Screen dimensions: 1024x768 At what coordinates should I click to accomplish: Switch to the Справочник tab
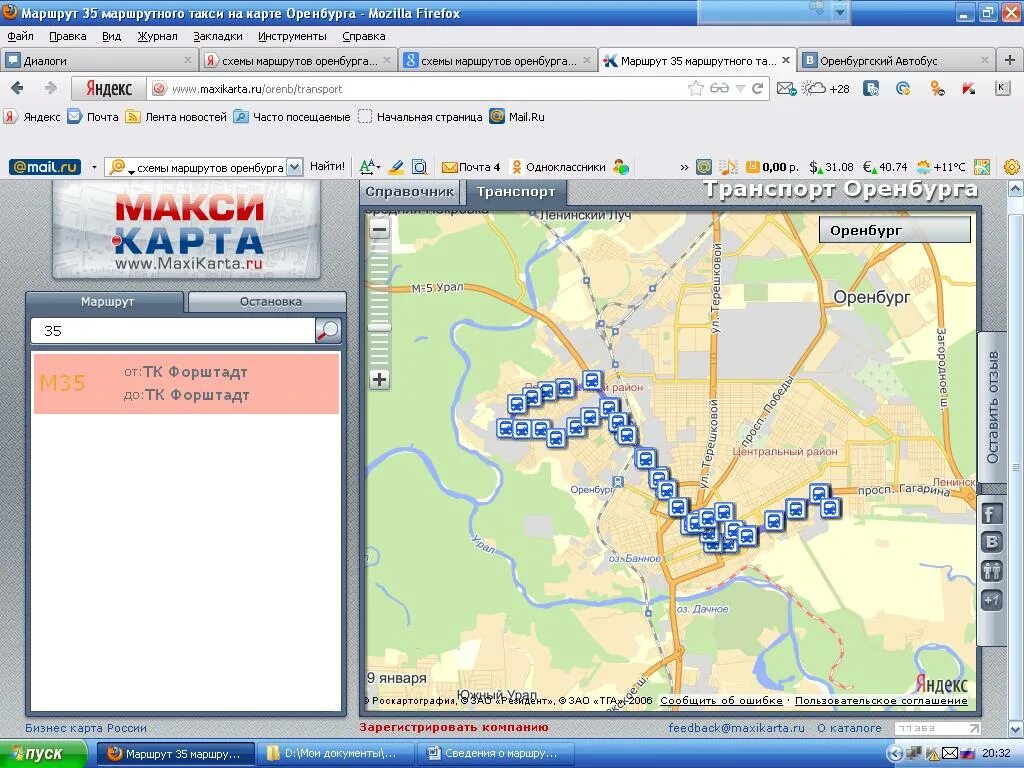click(409, 192)
